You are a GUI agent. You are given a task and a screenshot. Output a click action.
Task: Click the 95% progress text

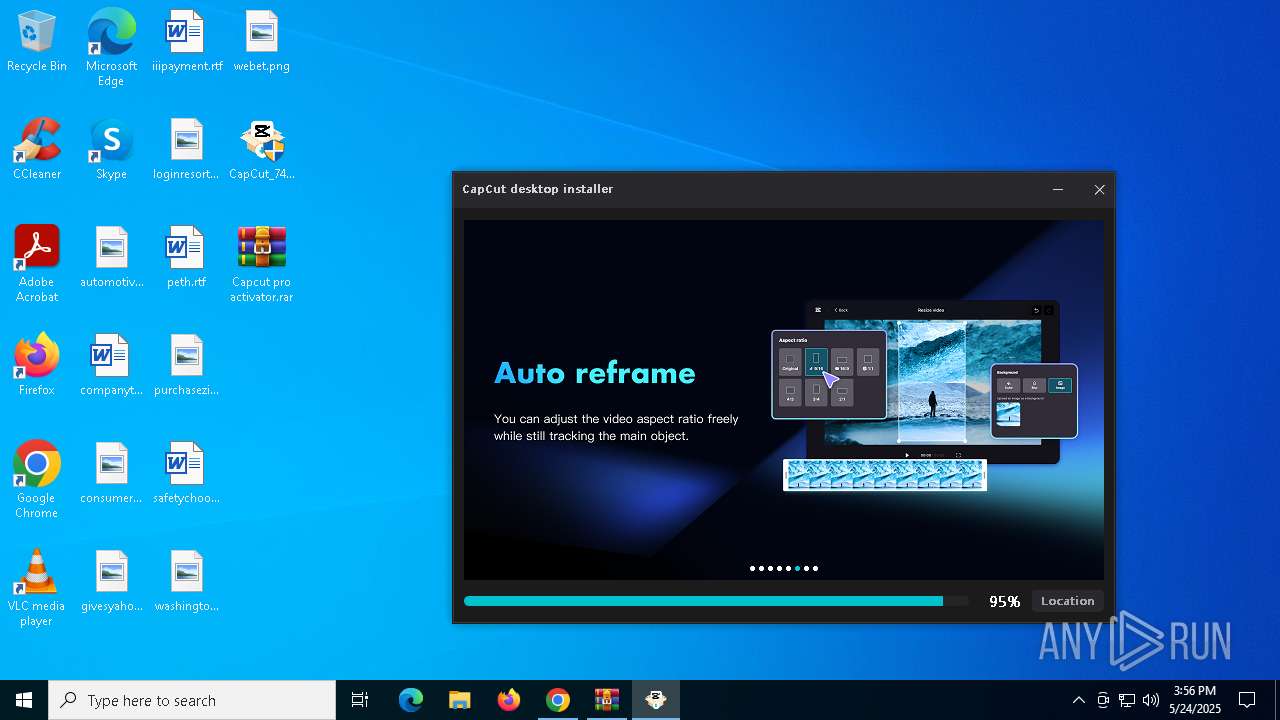coord(1004,601)
